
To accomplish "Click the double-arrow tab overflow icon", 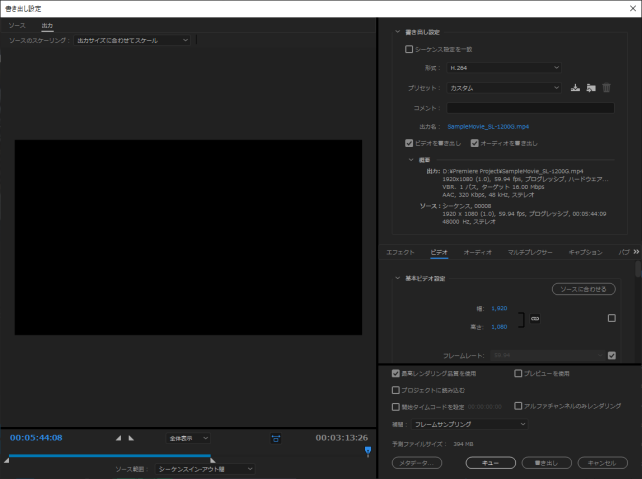I will (636, 251).
